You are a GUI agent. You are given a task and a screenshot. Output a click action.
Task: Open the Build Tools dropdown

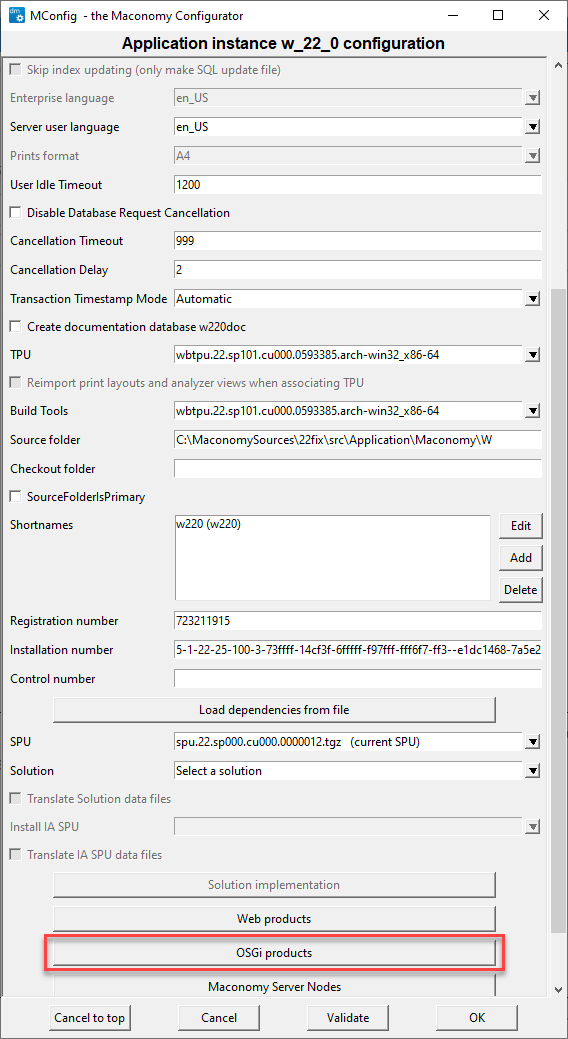[532, 411]
